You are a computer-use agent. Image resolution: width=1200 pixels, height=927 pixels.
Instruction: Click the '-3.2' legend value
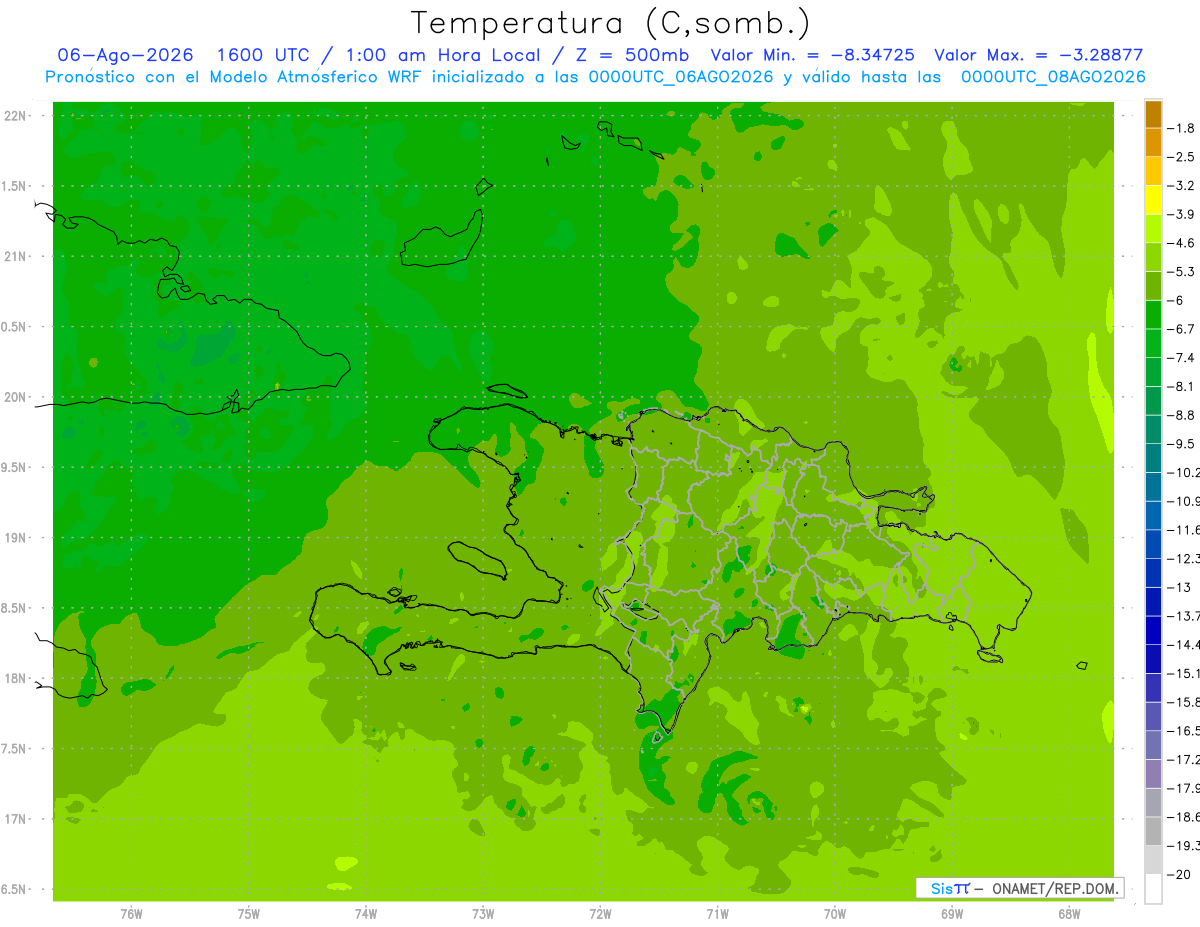point(1181,186)
